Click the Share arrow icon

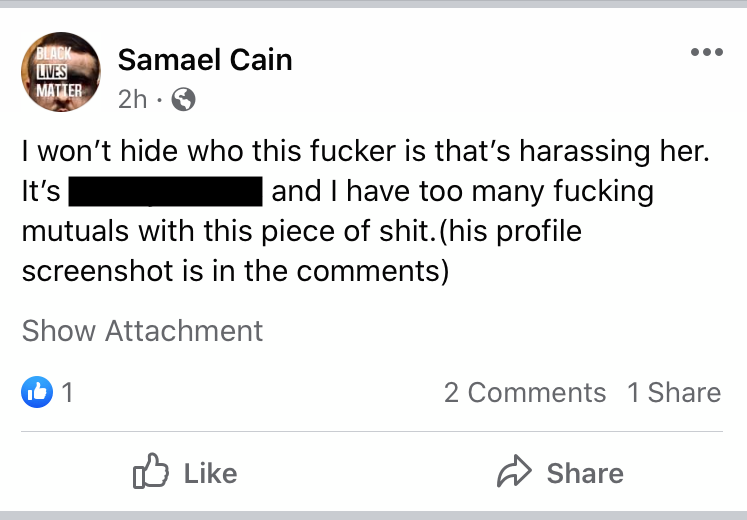point(513,473)
